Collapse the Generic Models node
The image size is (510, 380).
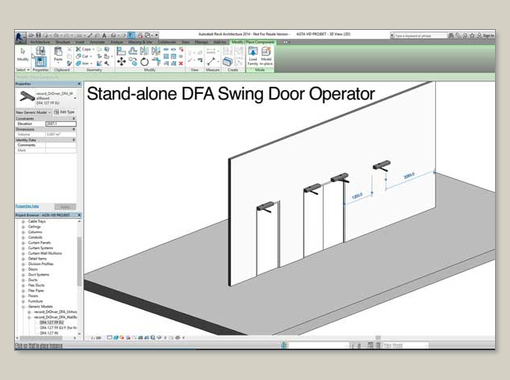coord(23,307)
